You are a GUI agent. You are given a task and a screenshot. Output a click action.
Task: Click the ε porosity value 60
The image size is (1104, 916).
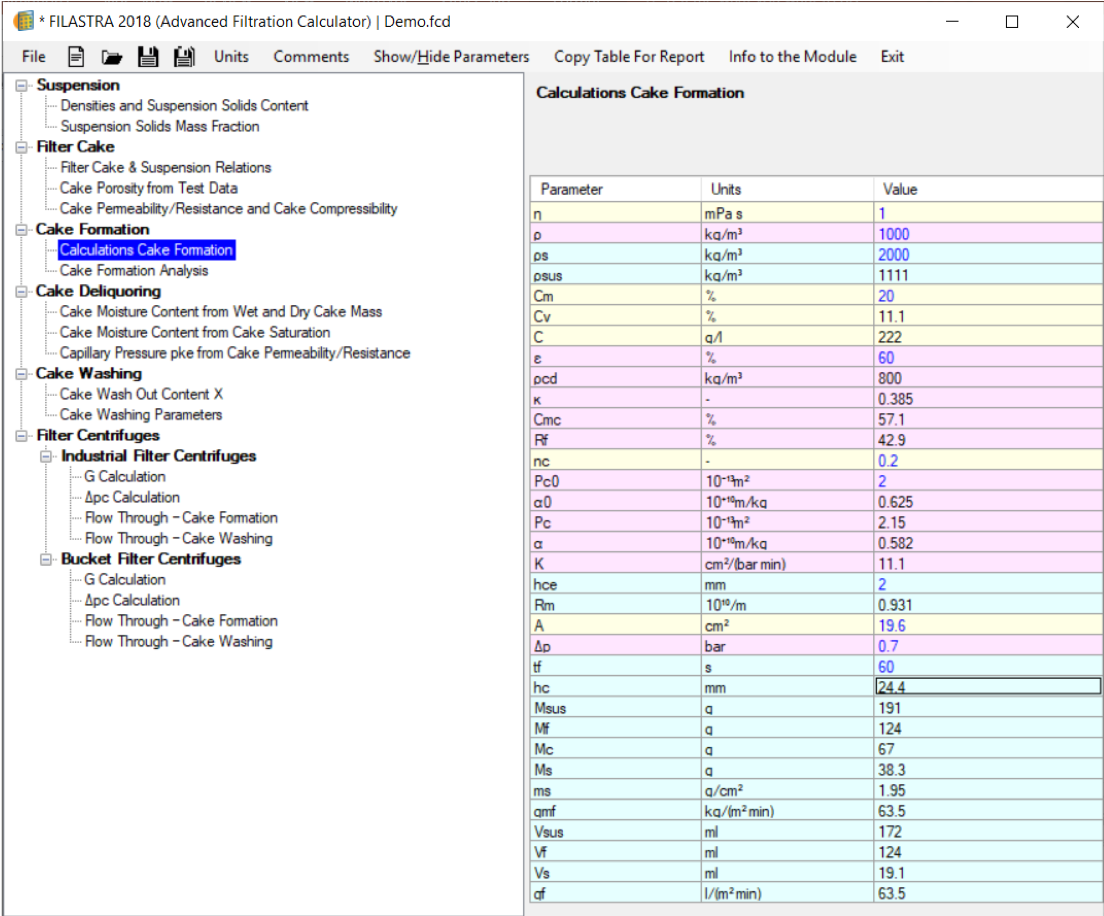988,358
